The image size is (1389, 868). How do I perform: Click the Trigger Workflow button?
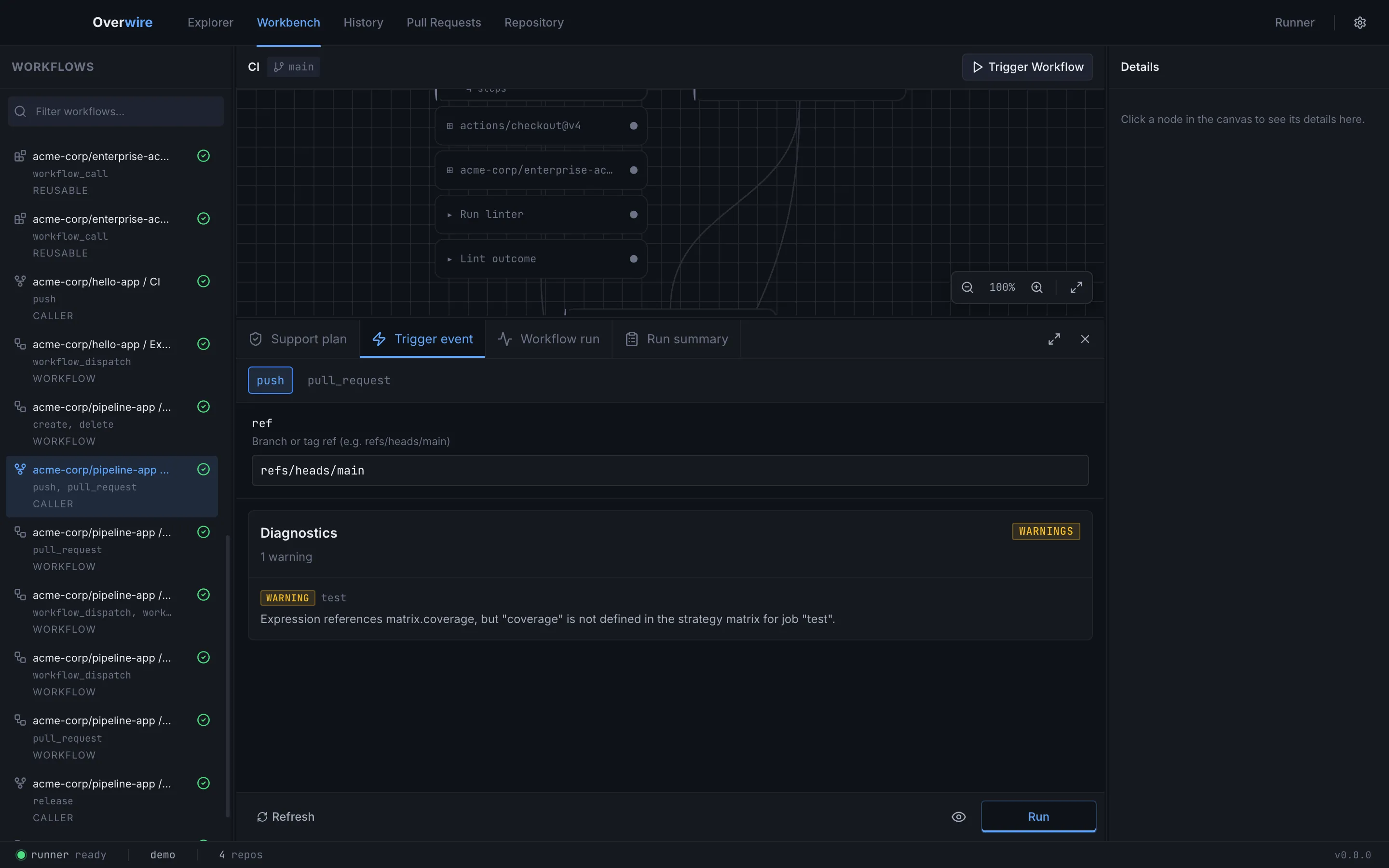tap(1027, 67)
